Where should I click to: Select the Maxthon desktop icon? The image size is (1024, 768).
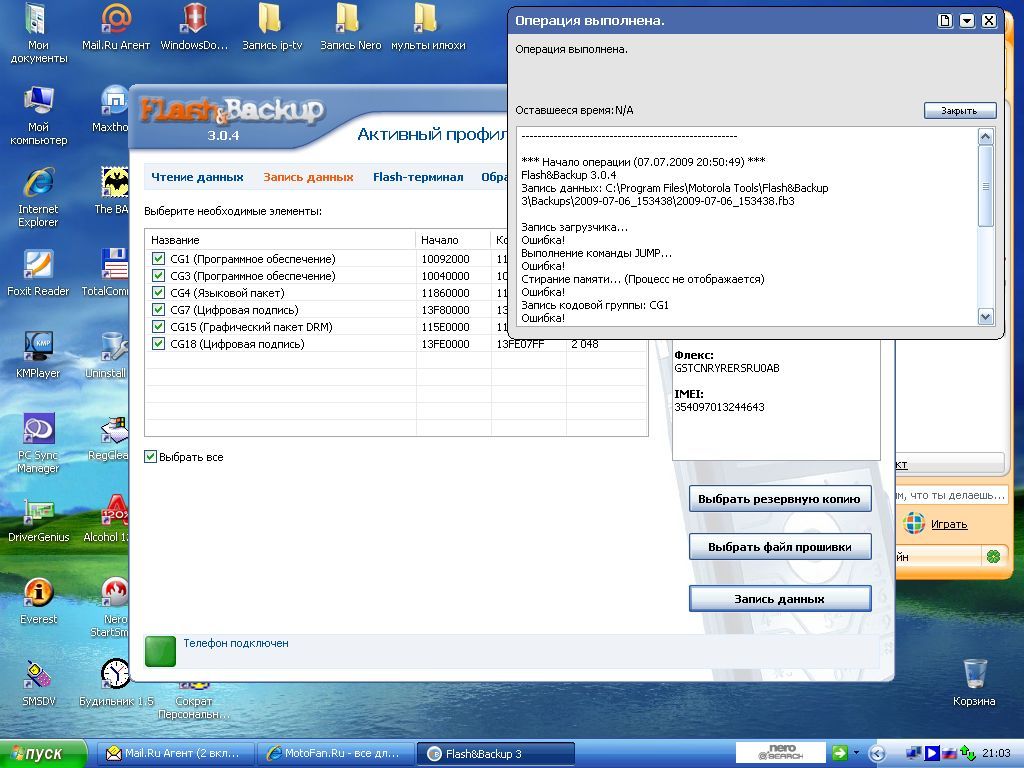(110, 110)
